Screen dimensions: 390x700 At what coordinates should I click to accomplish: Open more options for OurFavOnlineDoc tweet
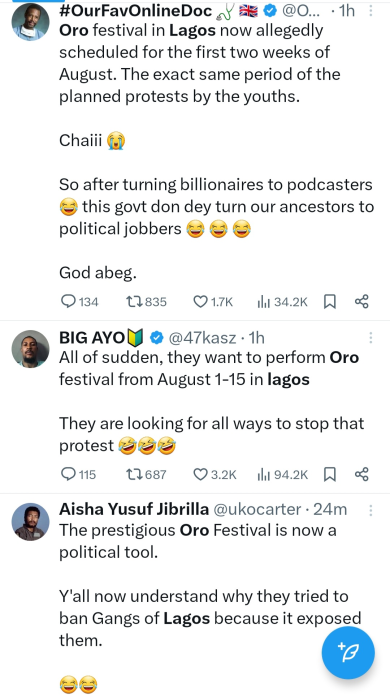370,11
